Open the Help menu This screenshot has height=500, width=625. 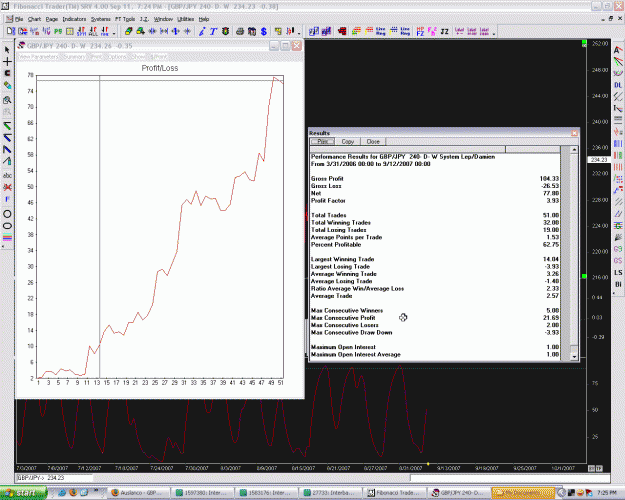click(x=204, y=19)
